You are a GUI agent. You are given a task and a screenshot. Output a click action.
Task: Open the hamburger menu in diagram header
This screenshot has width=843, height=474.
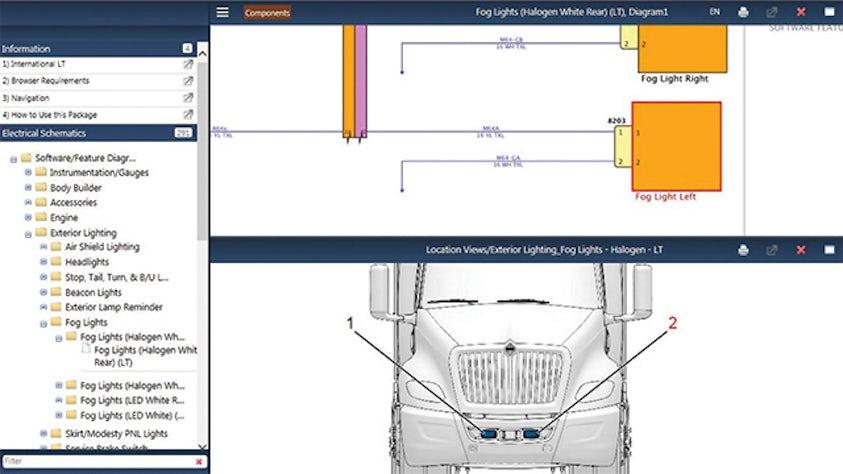(x=223, y=12)
